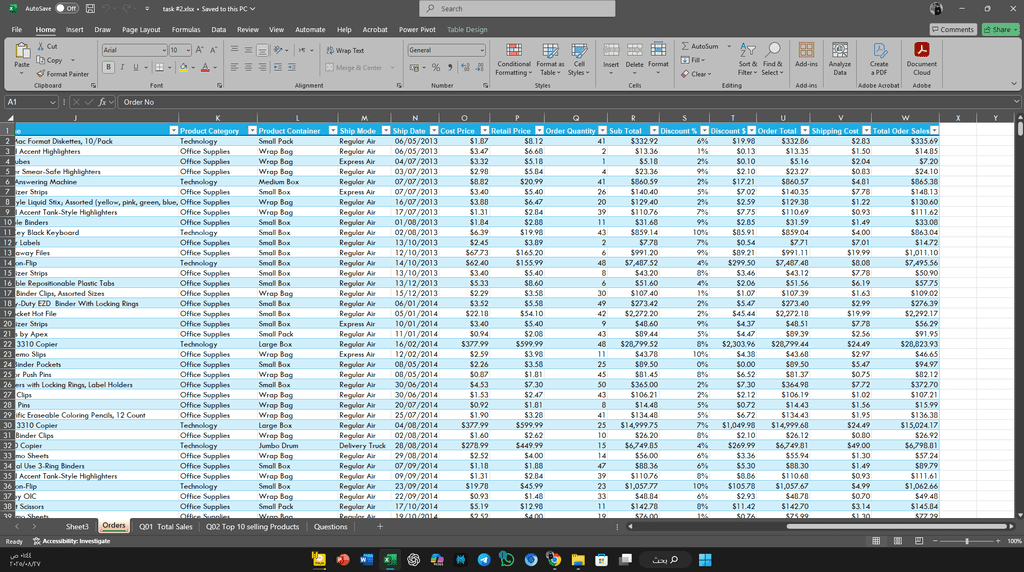Screen dimensions: 1024x572
Task: Open the Data ribbon tab
Action: tap(219, 29)
